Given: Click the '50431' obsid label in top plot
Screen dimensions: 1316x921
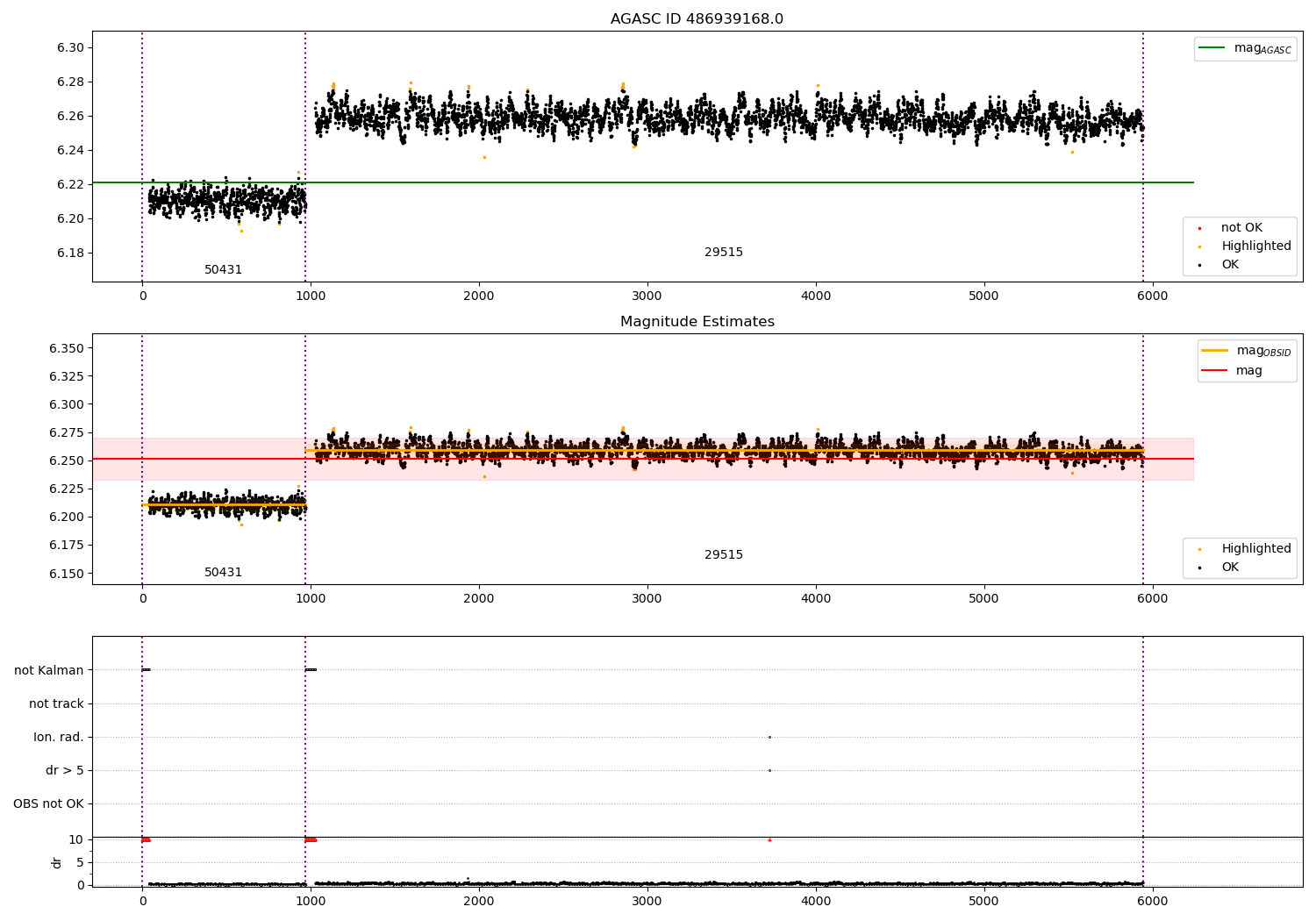Looking at the screenshot, I should tap(223, 270).
